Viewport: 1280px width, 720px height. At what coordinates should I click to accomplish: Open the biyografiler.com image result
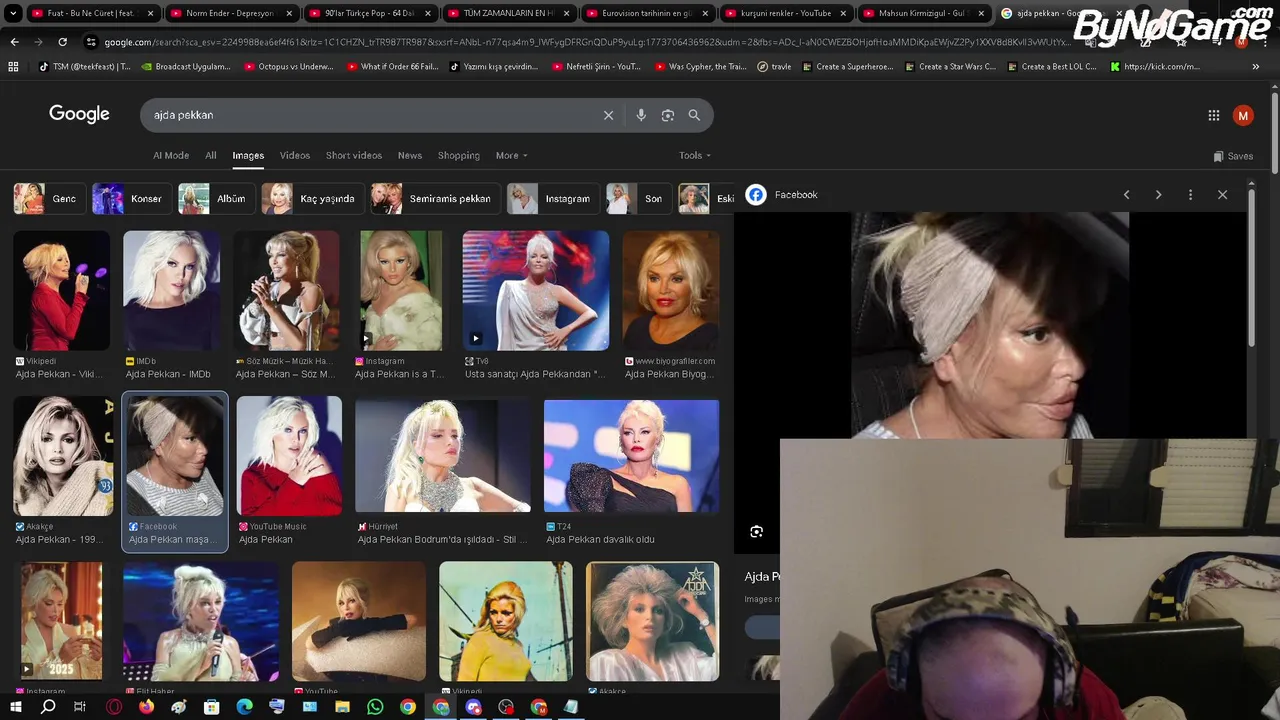click(671, 291)
